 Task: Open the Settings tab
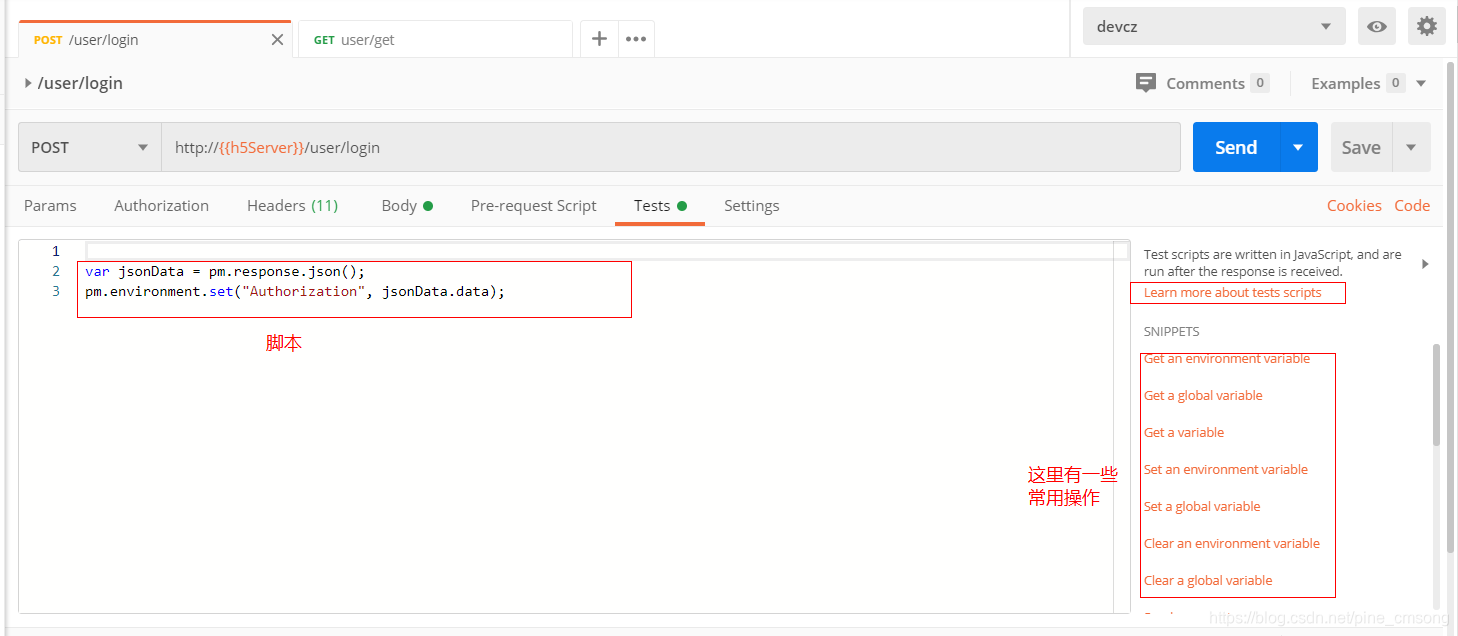click(751, 205)
